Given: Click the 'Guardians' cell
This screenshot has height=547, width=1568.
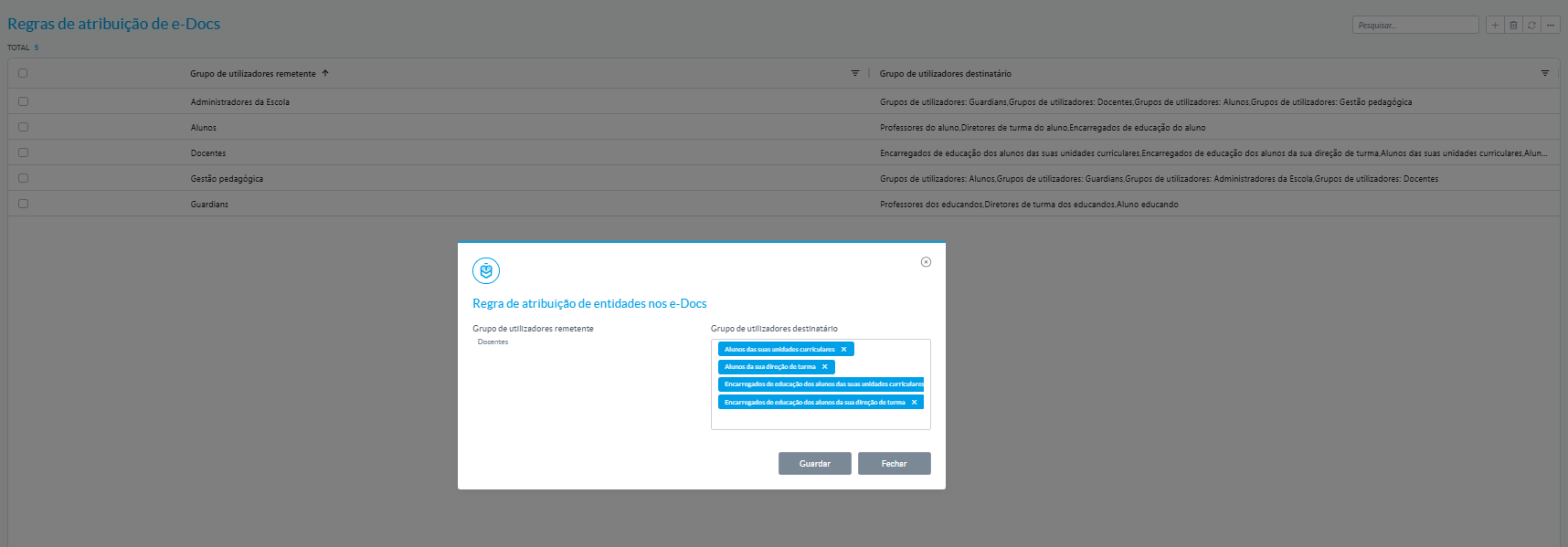Looking at the screenshot, I should pyautogui.click(x=209, y=205).
